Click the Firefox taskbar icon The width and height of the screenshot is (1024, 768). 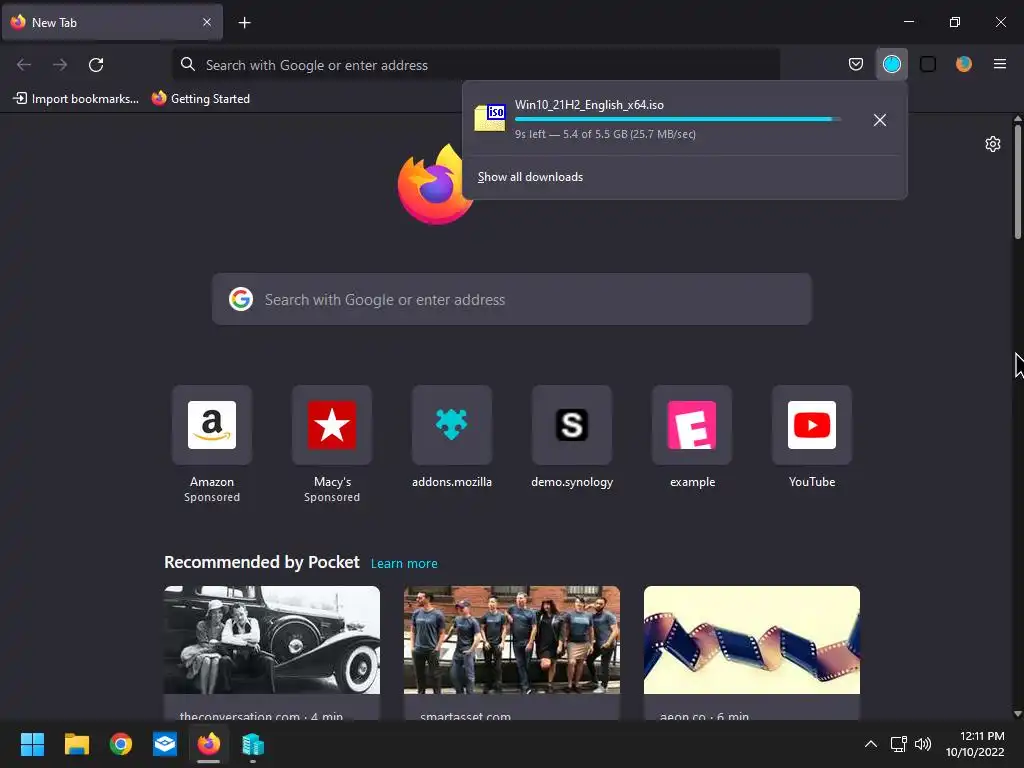point(209,744)
